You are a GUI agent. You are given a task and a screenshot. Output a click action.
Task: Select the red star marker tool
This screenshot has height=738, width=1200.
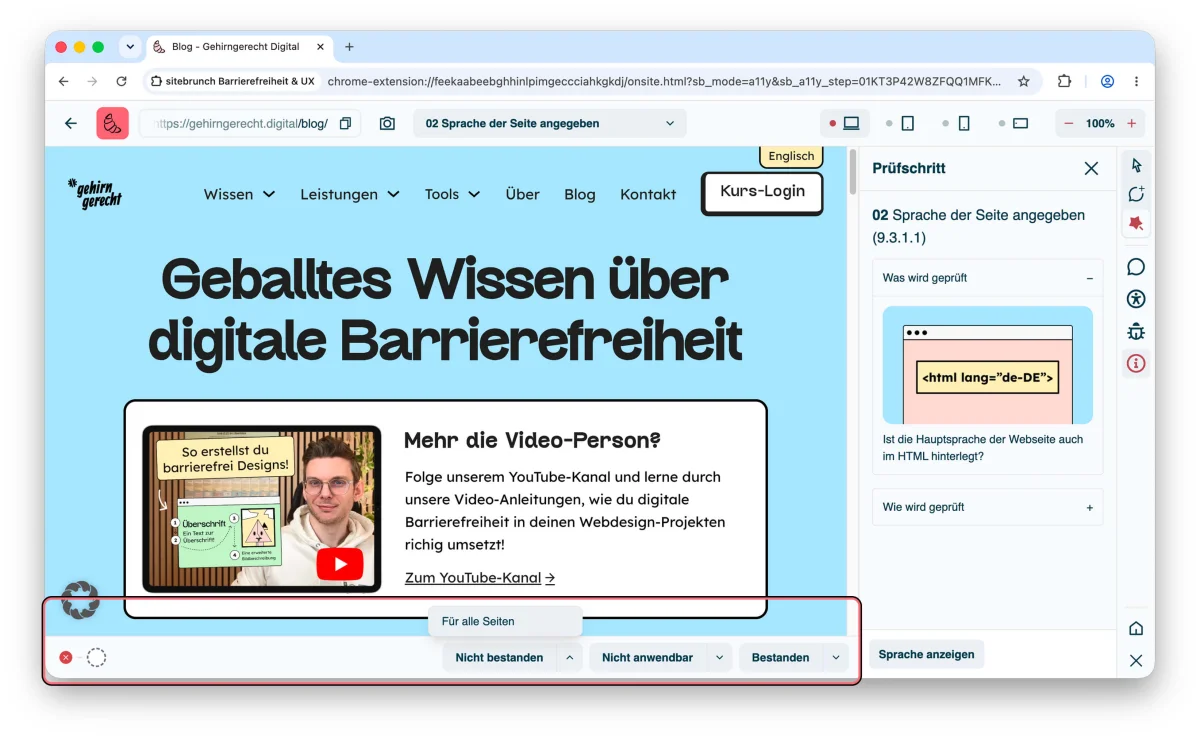tap(1136, 223)
